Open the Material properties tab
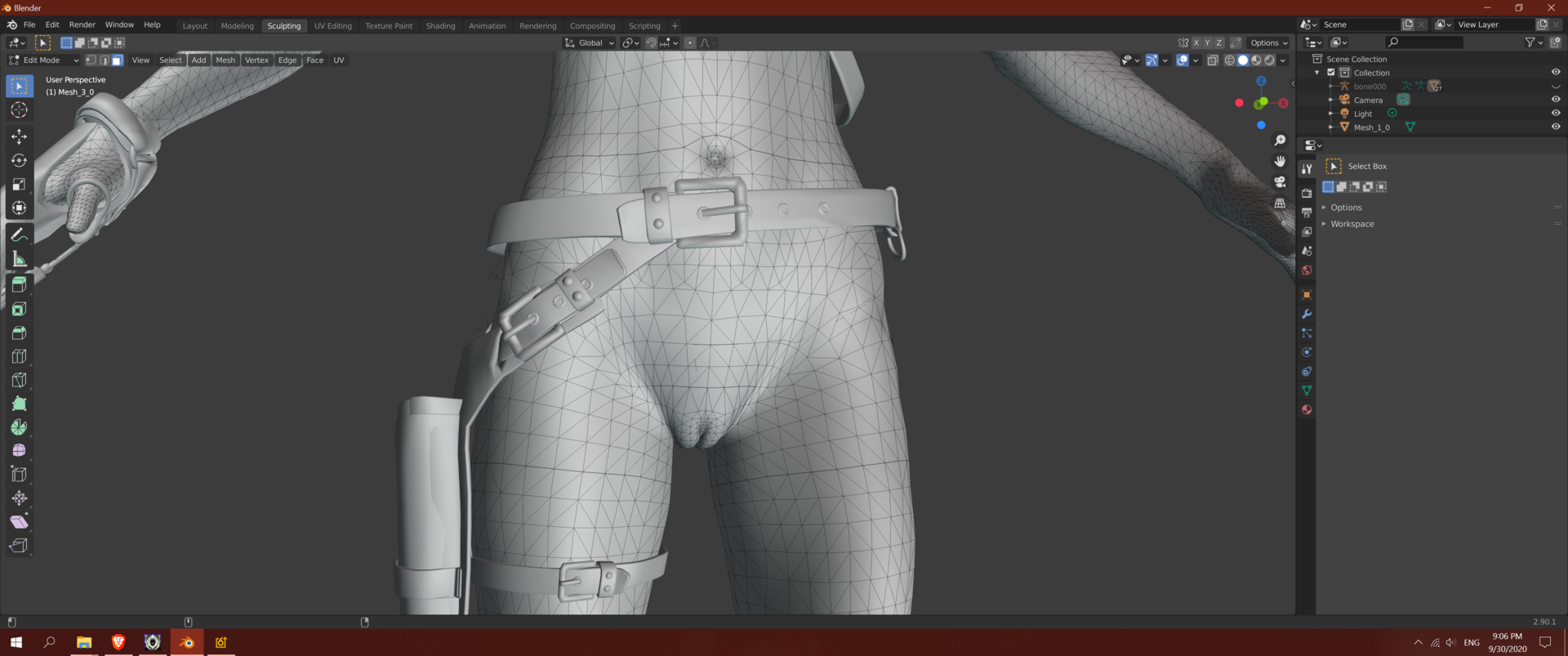The width and height of the screenshot is (1568, 656). pos(1307,409)
